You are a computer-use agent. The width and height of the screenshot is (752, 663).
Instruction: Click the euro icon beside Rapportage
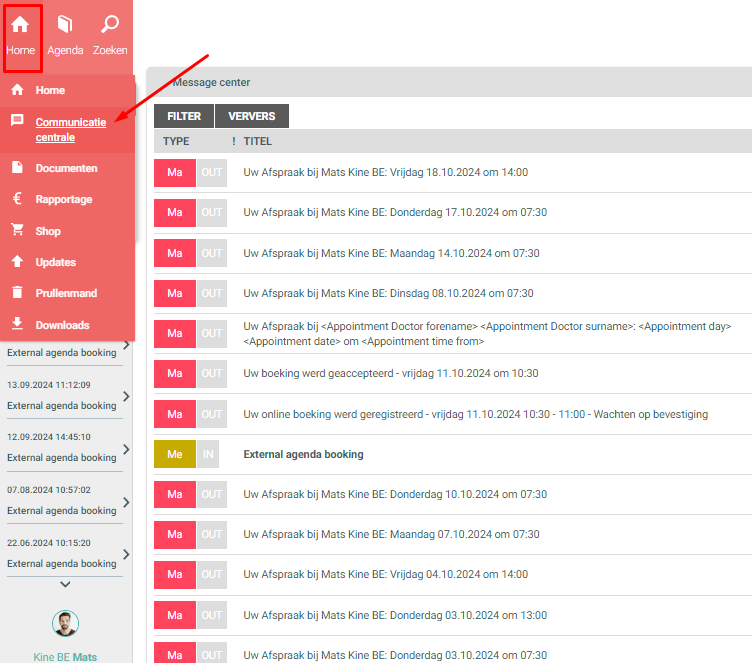[17, 198]
